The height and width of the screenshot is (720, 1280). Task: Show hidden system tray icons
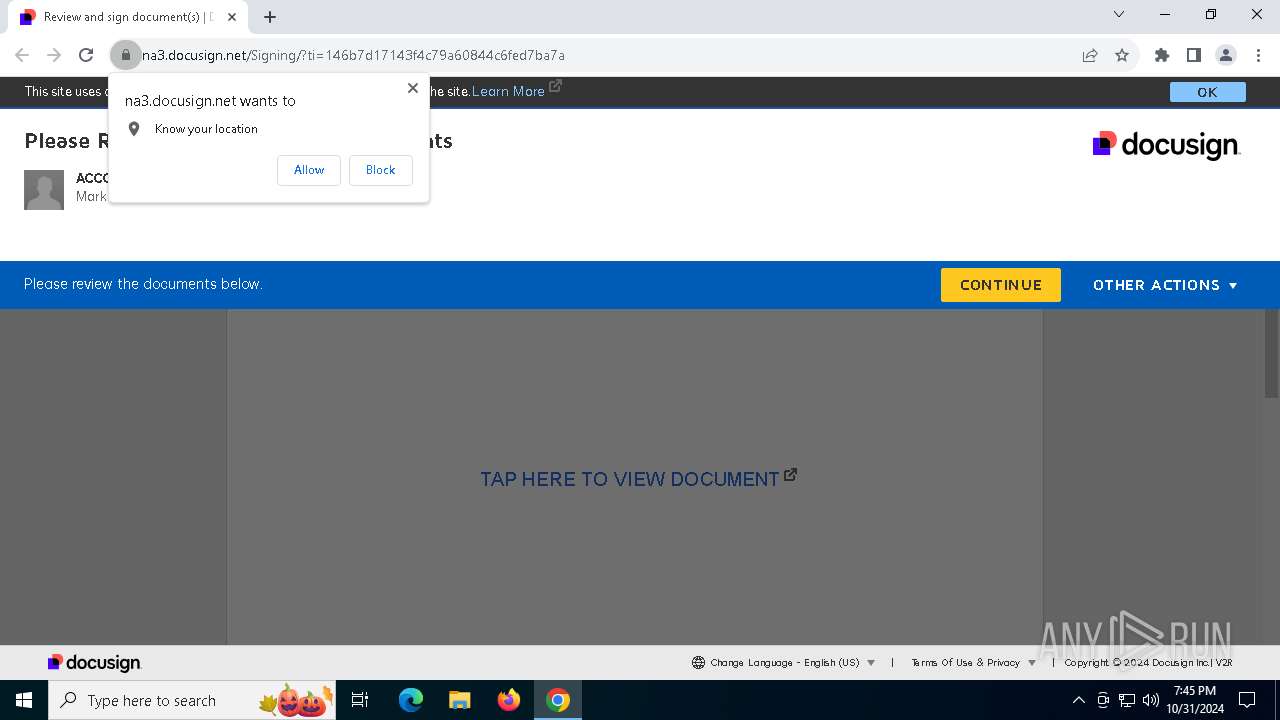click(x=1078, y=700)
